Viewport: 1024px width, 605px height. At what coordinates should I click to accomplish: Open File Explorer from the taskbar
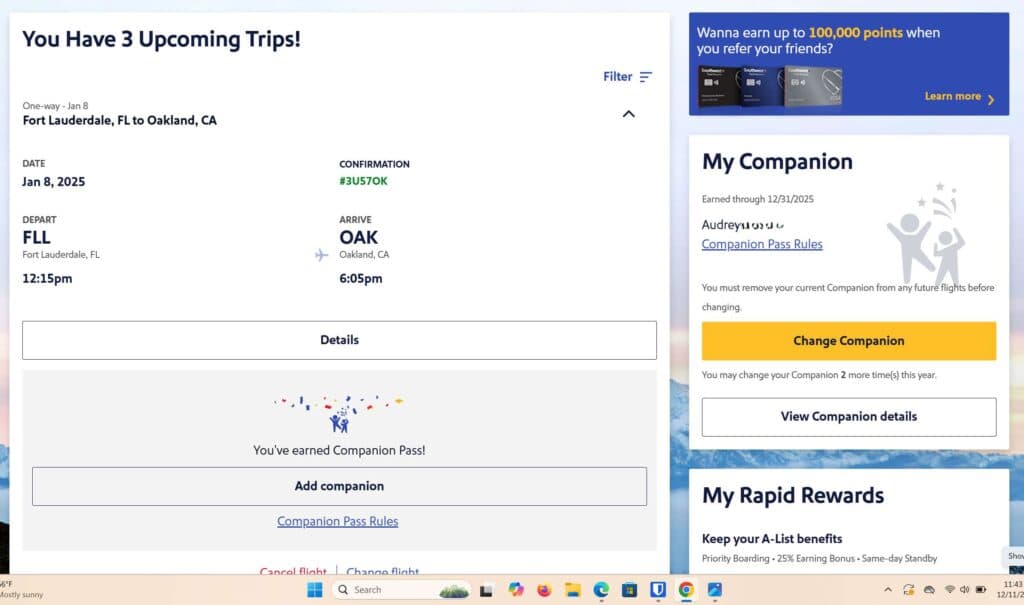point(572,590)
